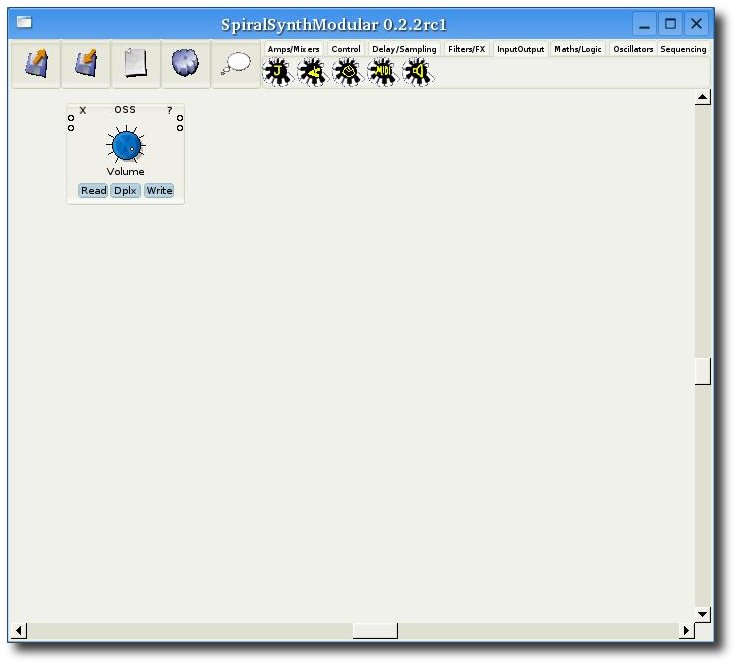Close the OSS module with its X
Image resolution: width=738 pixels, height=666 pixels.
pyautogui.click(x=83, y=110)
